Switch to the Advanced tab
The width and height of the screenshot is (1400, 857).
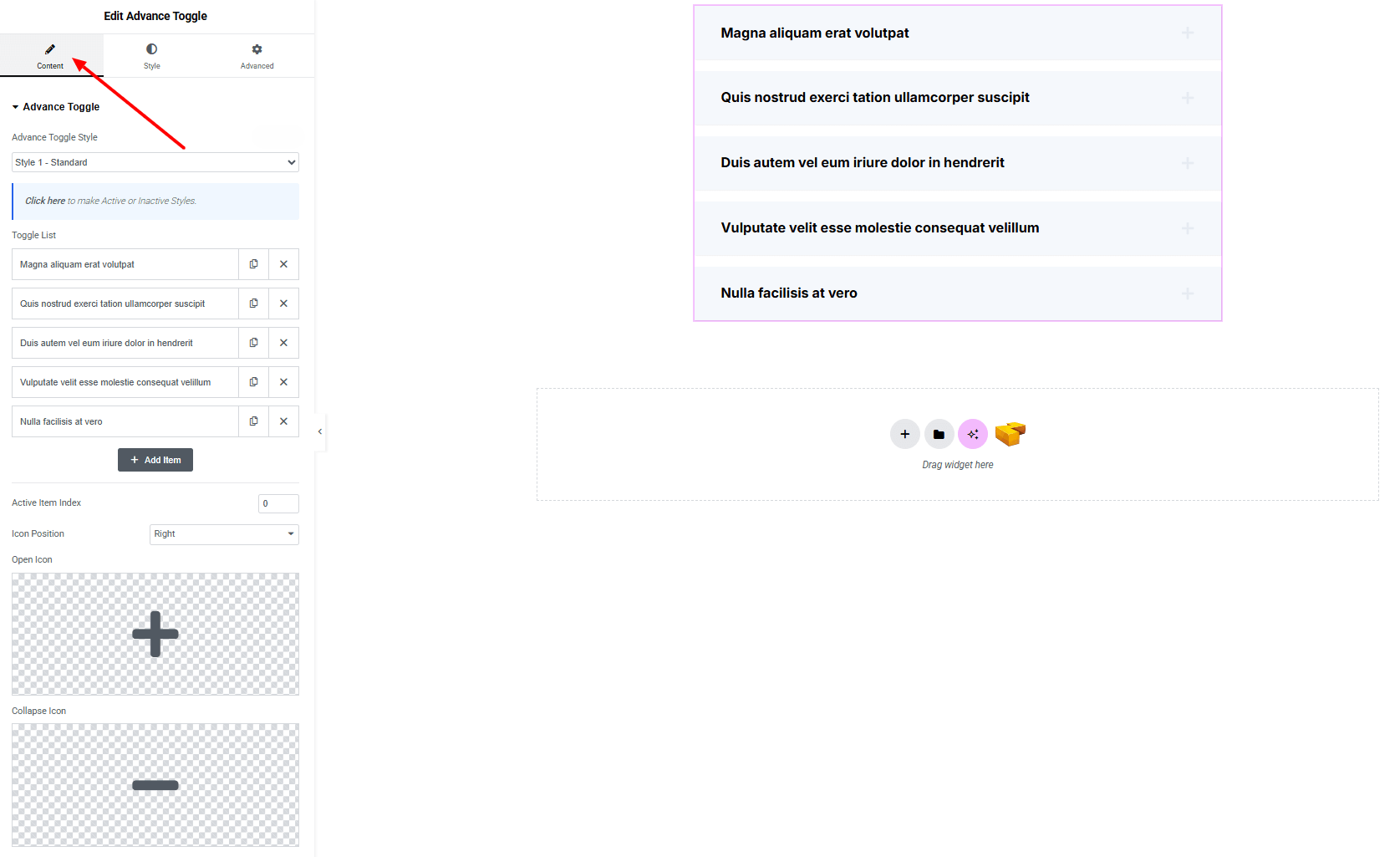point(257,56)
